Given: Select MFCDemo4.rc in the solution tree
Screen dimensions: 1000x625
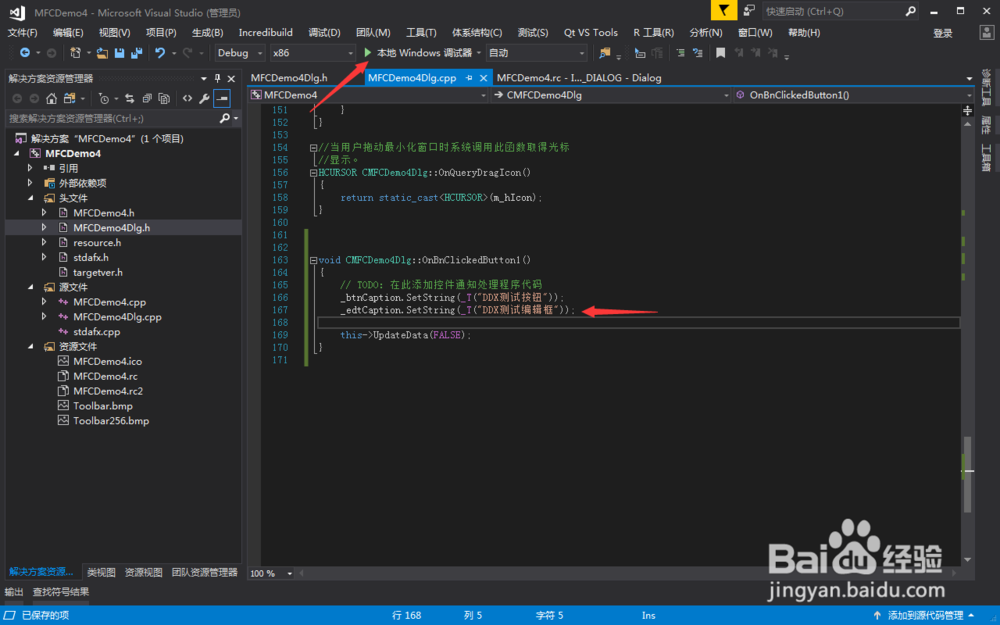Looking at the screenshot, I should click(105, 376).
